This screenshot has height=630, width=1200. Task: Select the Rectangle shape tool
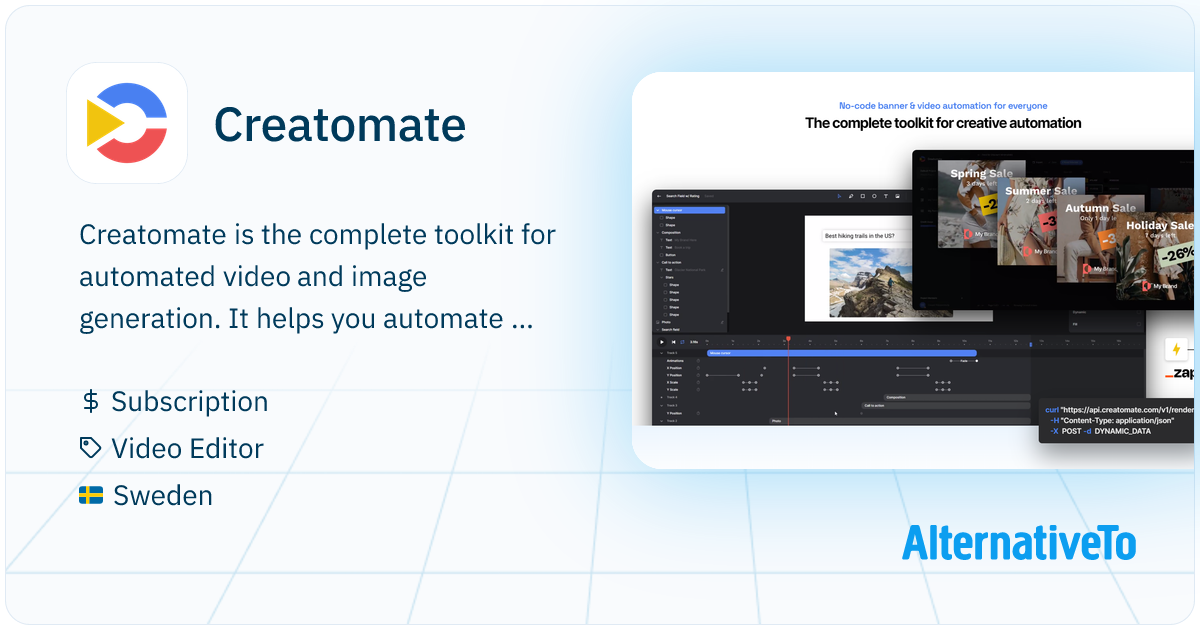(863, 196)
